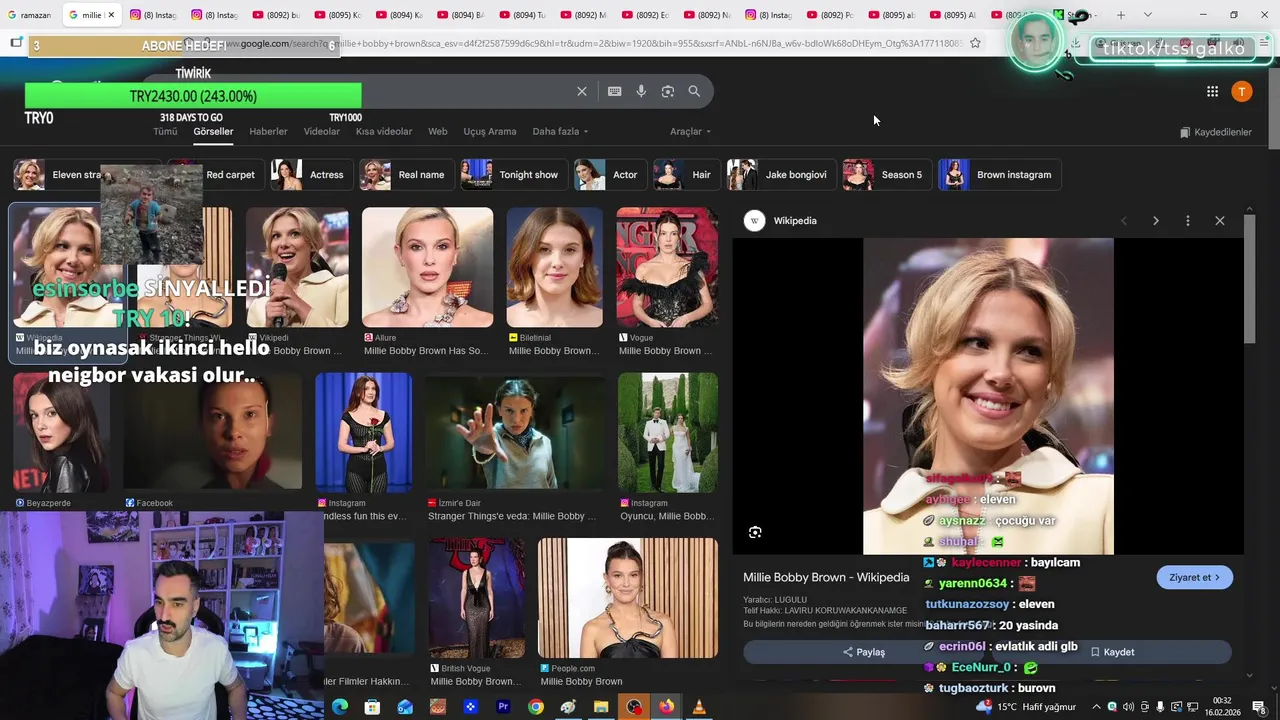1280x720 pixels.
Task: Go to the next image in the preview panel
Action: (x=1156, y=221)
